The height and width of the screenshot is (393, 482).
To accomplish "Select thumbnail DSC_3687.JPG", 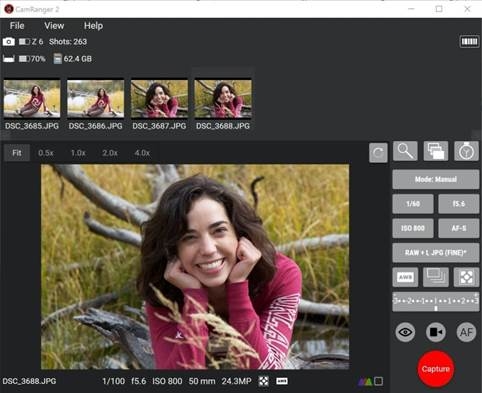I will (x=159, y=99).
